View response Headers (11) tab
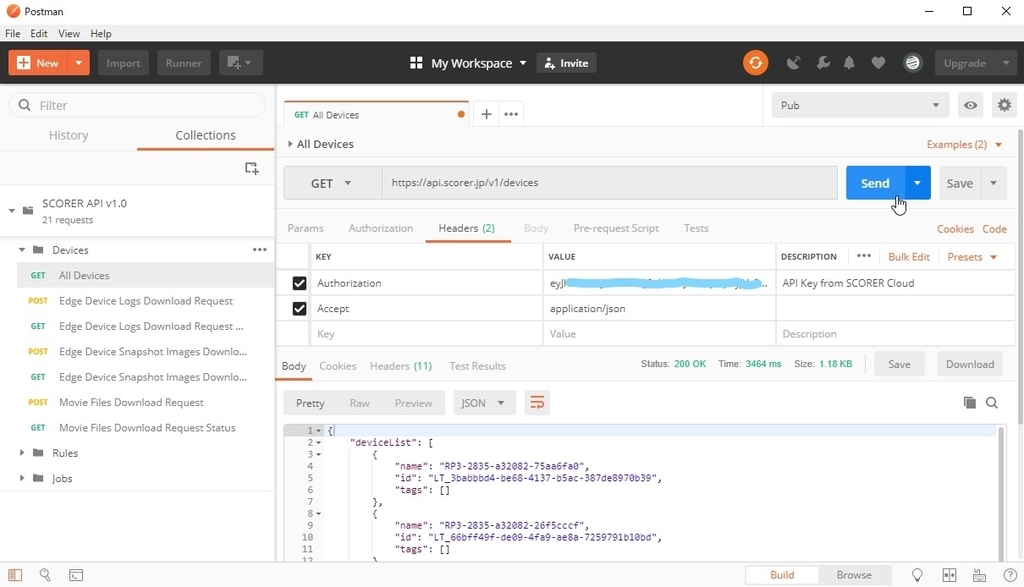The width and height of the screenshot is (1024, 587). [401, 366]
